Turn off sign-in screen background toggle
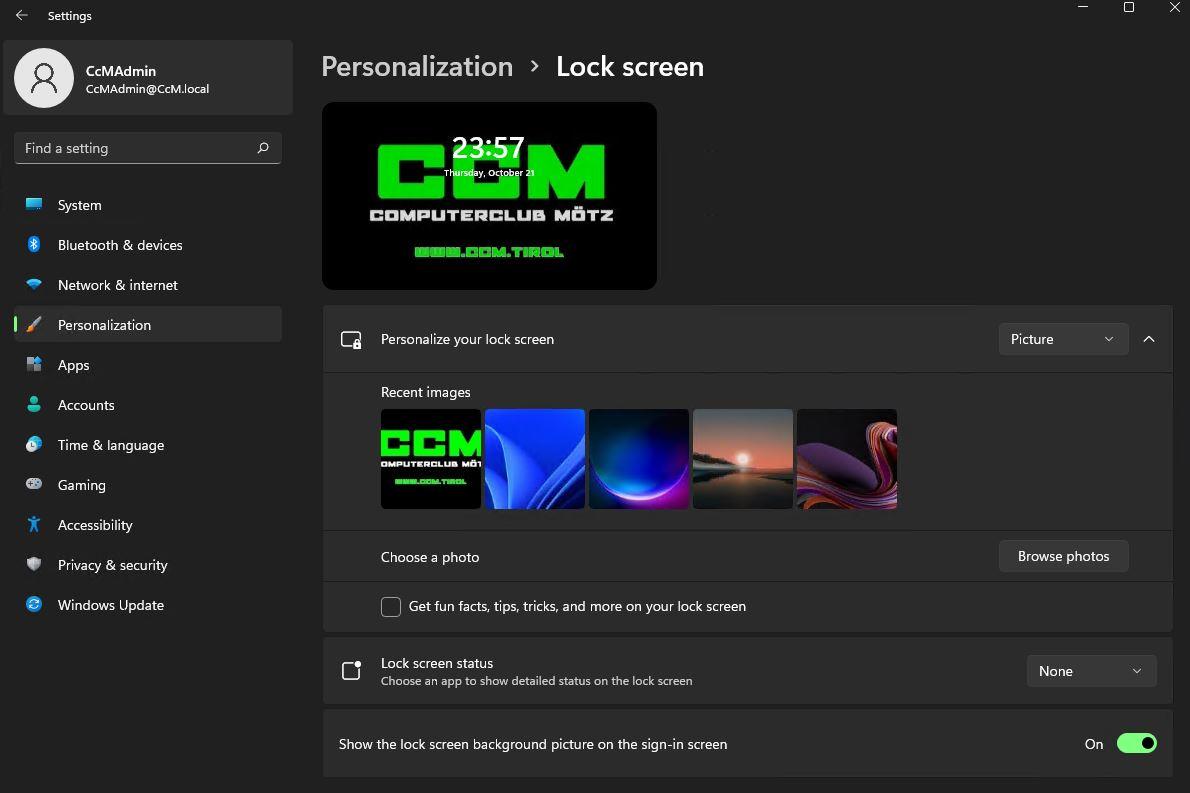The image size is (1190, 793). [x=1136, y=744]
